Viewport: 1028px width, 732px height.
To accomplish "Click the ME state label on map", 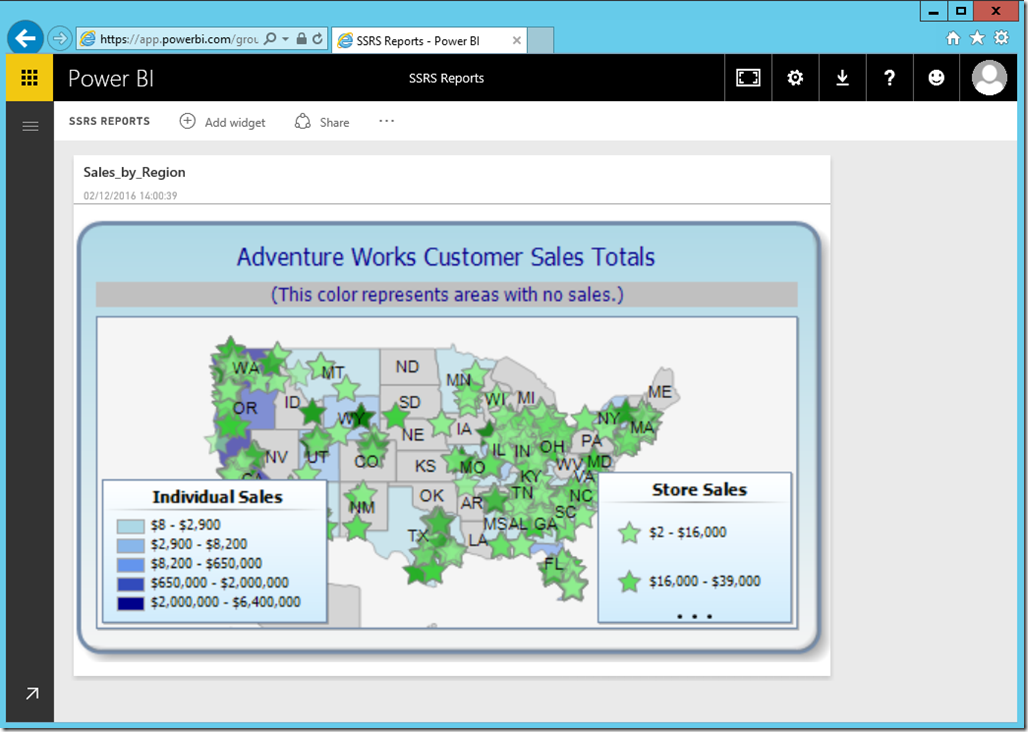I will [660, 392].
